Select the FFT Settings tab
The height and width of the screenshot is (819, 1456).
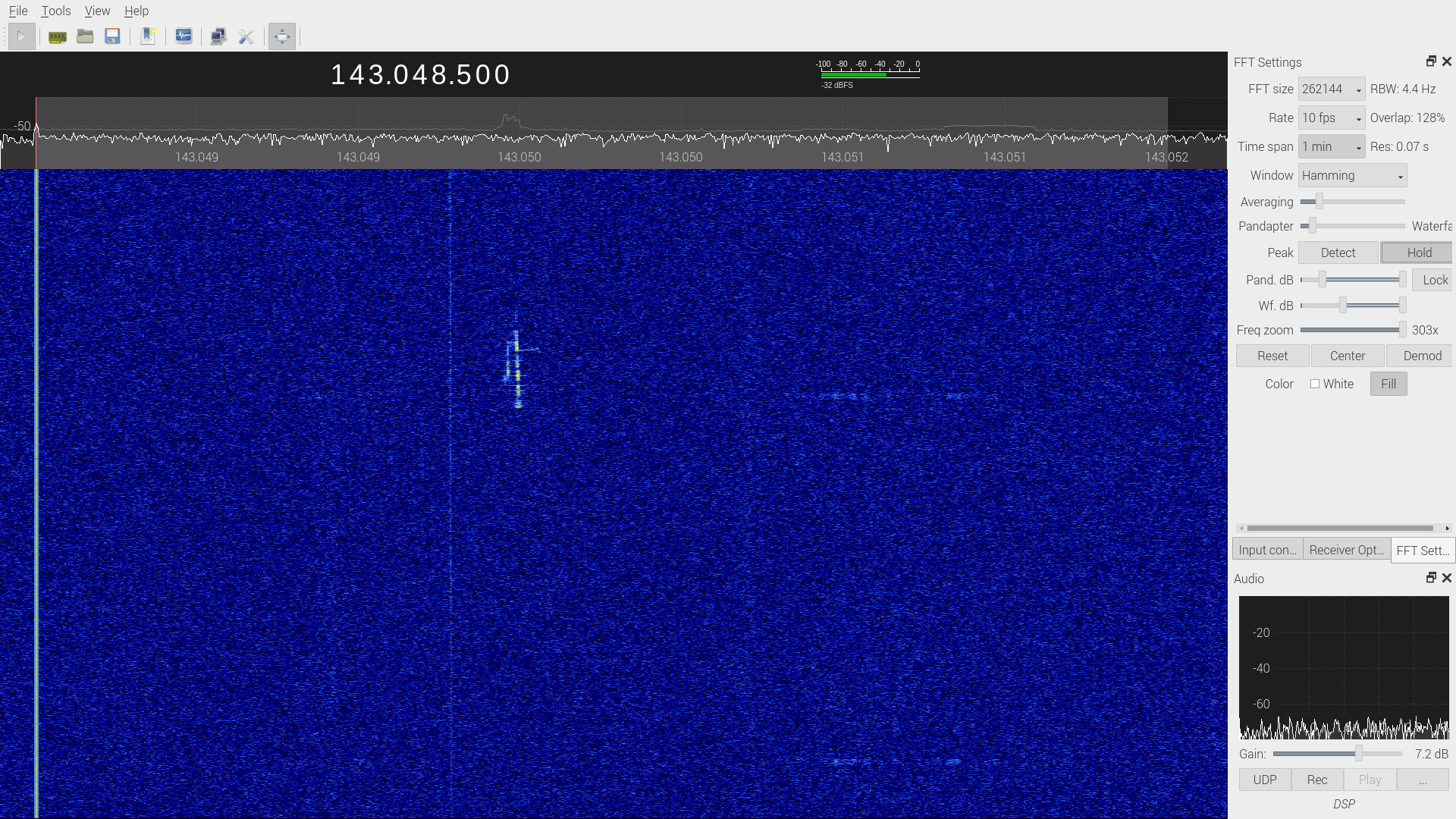[x=1423, y=551]
